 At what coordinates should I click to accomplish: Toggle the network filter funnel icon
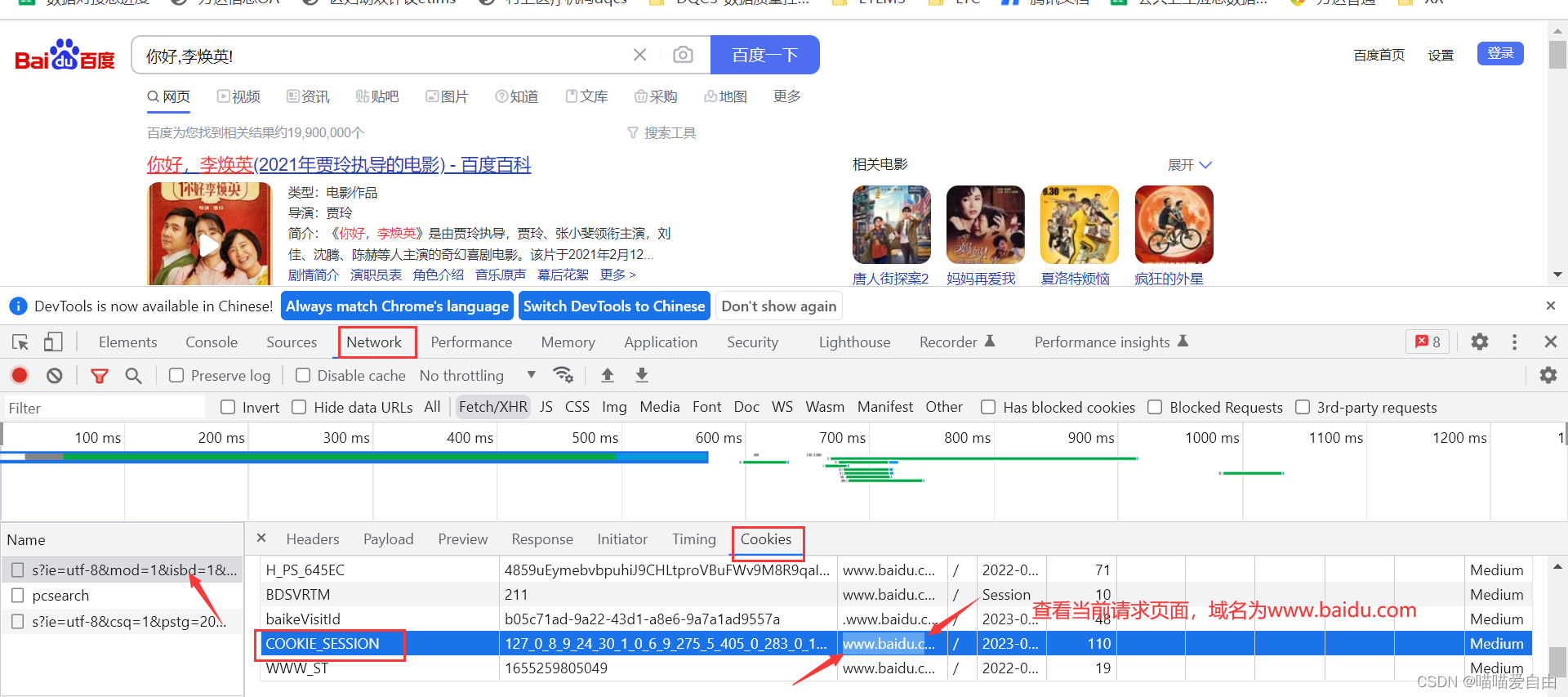pyautogui.click(x=100, y=376)
